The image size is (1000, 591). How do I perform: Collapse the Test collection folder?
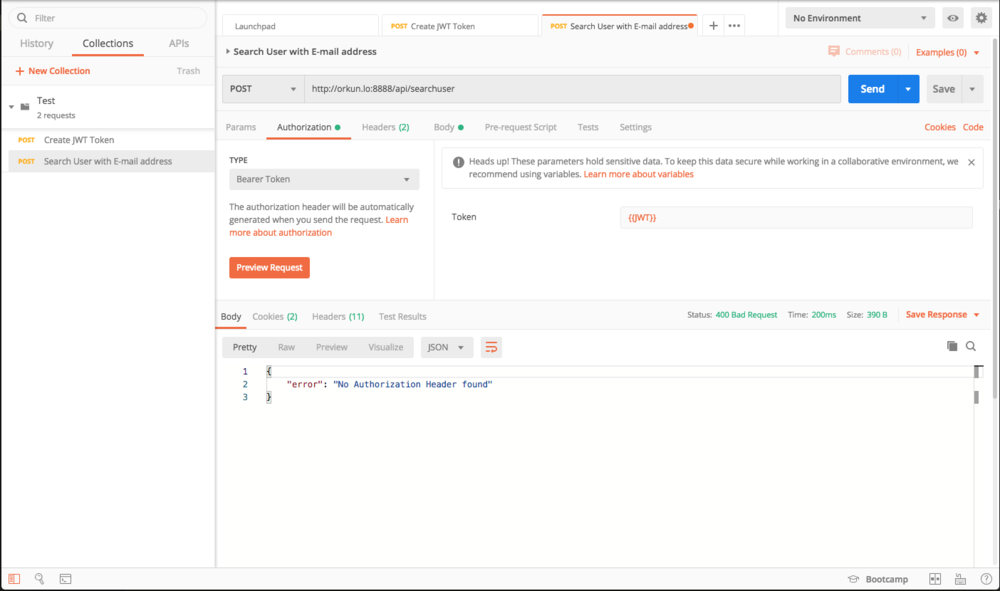(x=11, y=106)
